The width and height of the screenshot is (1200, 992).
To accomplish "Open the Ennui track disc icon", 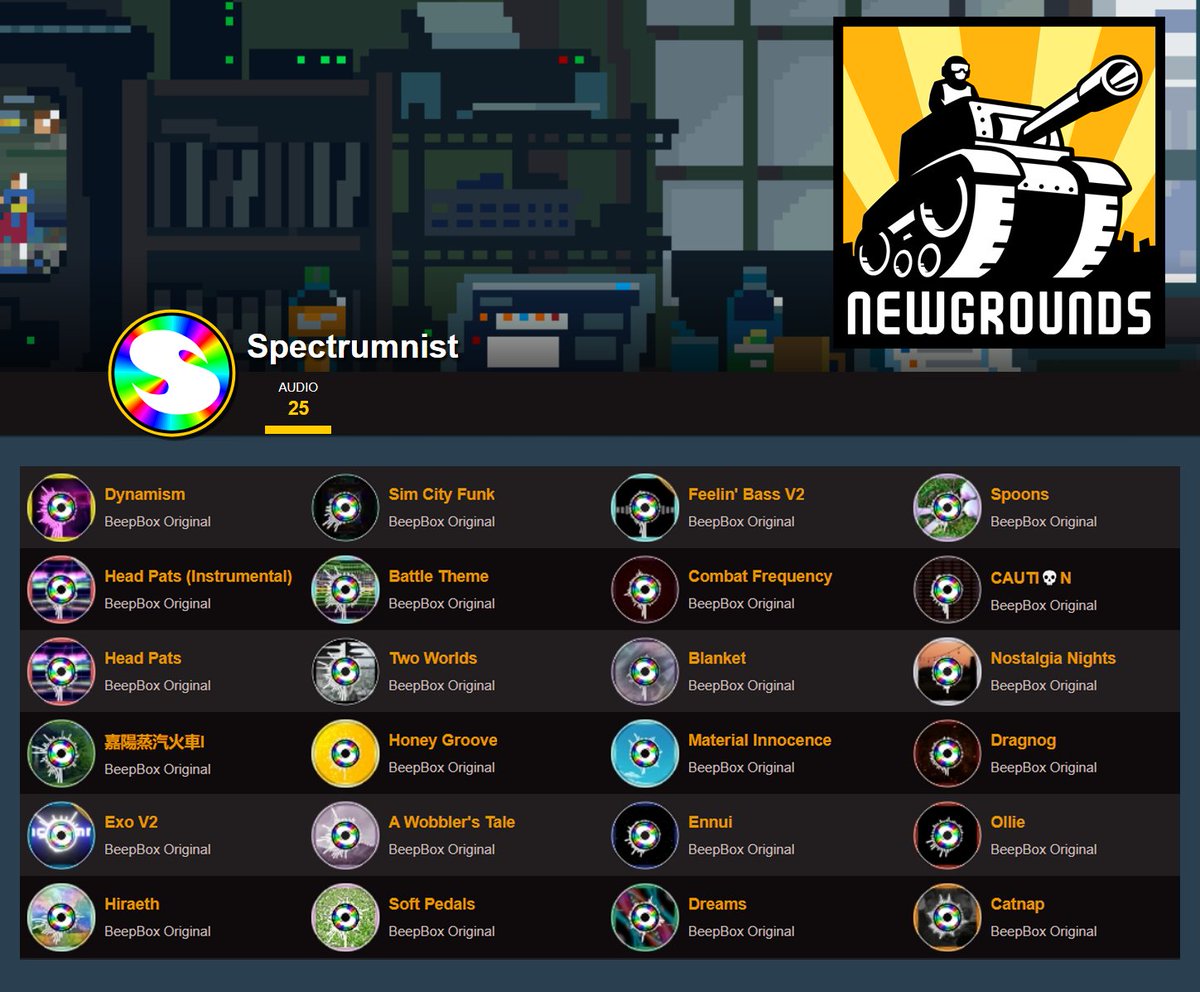I will click(x=645, y=835).
